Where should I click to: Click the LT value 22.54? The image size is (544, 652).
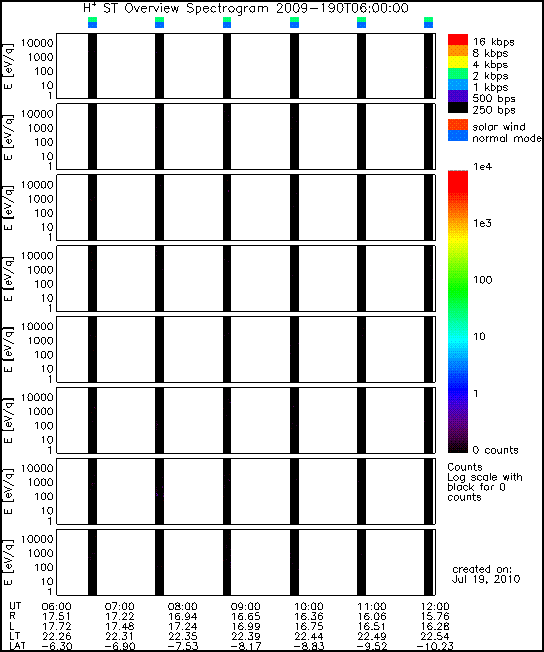(x=435, y=637)
